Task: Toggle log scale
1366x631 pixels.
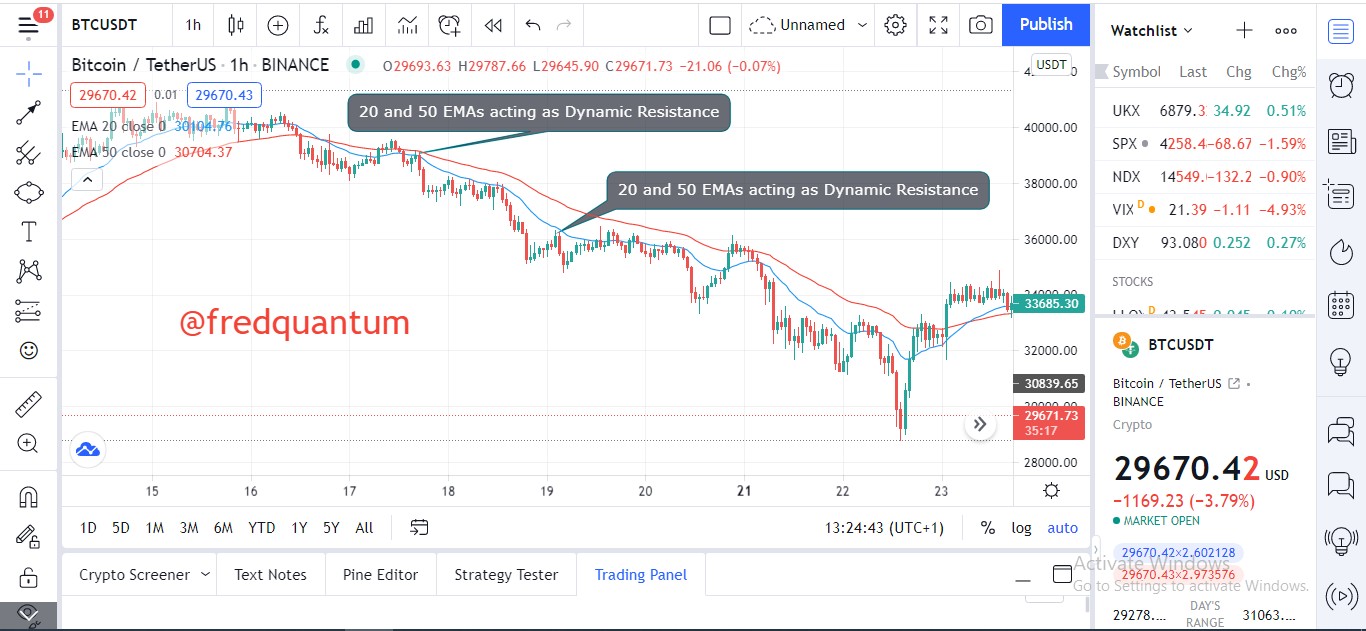Action: [1021, 528]
